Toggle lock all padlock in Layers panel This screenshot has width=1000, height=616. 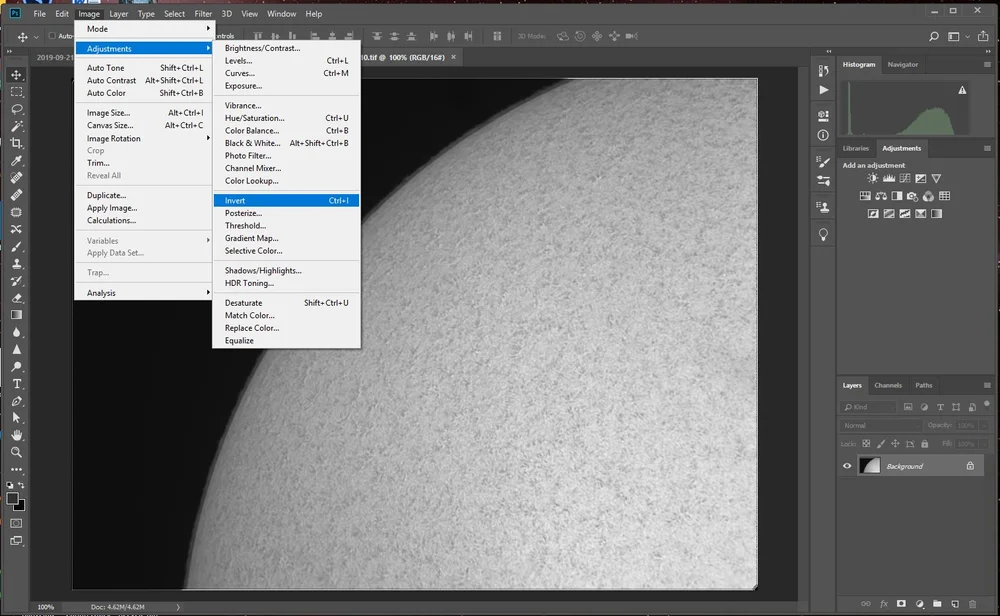pos(925,443)
